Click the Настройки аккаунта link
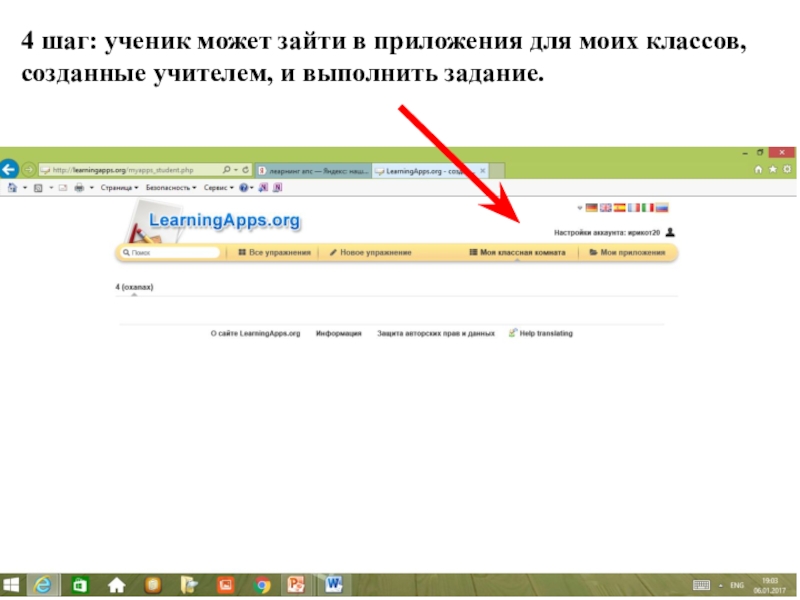 [607, 233]
